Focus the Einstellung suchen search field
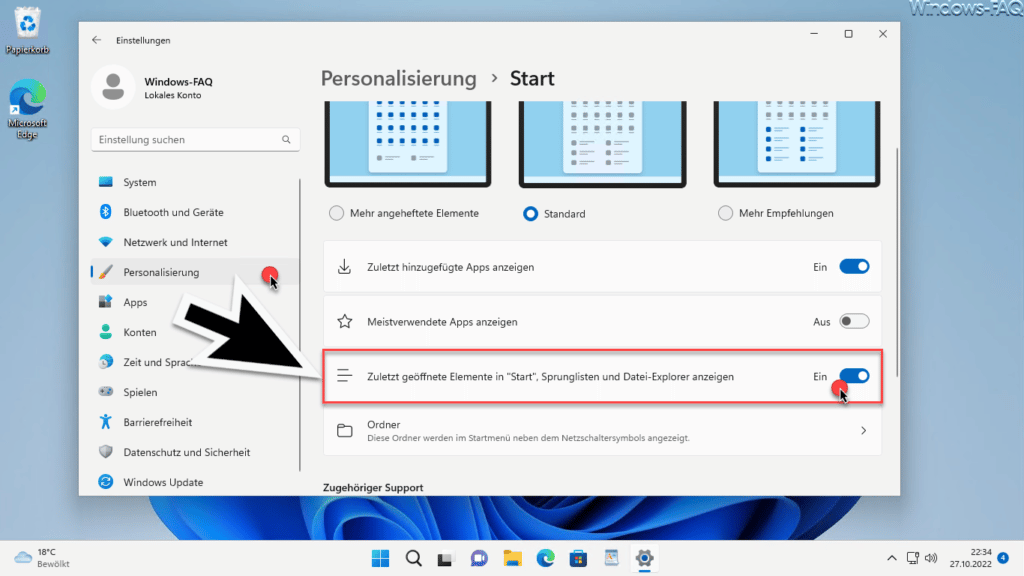The width and height of the screenshot is (1024, 576). (195, 140)
